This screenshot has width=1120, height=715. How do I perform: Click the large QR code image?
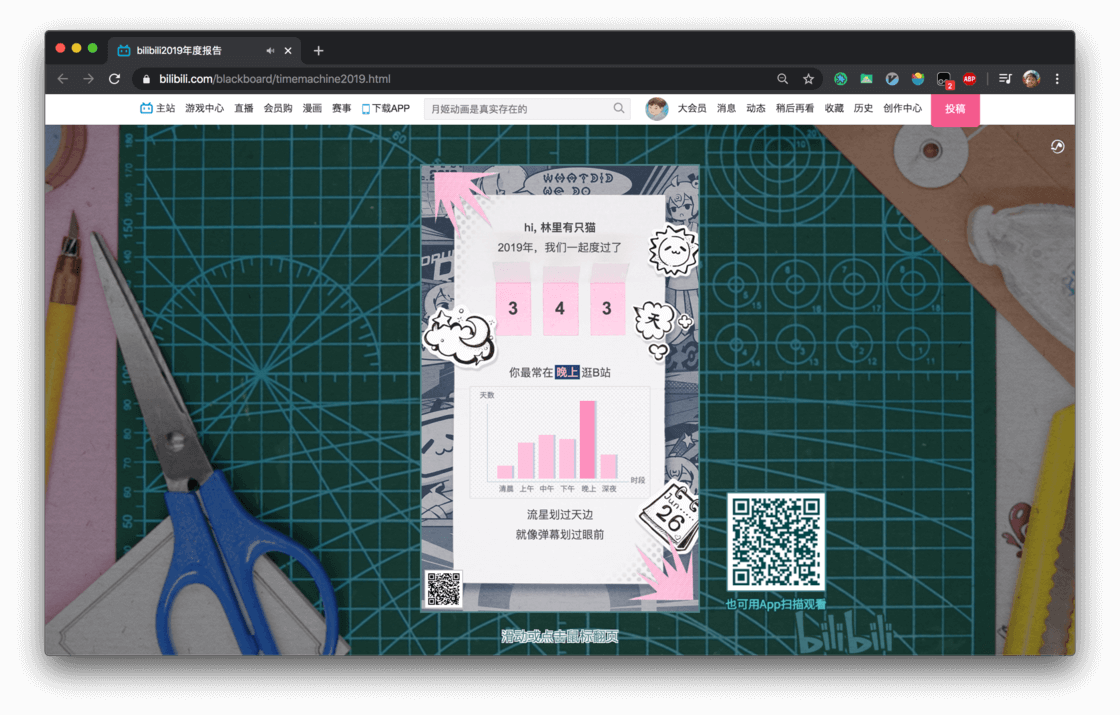point(776,542)
